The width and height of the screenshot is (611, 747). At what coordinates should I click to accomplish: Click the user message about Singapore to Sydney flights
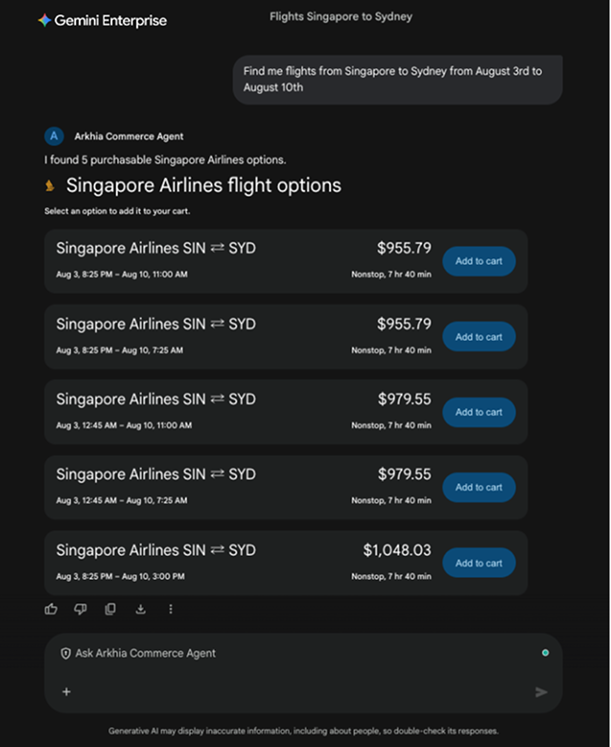point(398,79)
